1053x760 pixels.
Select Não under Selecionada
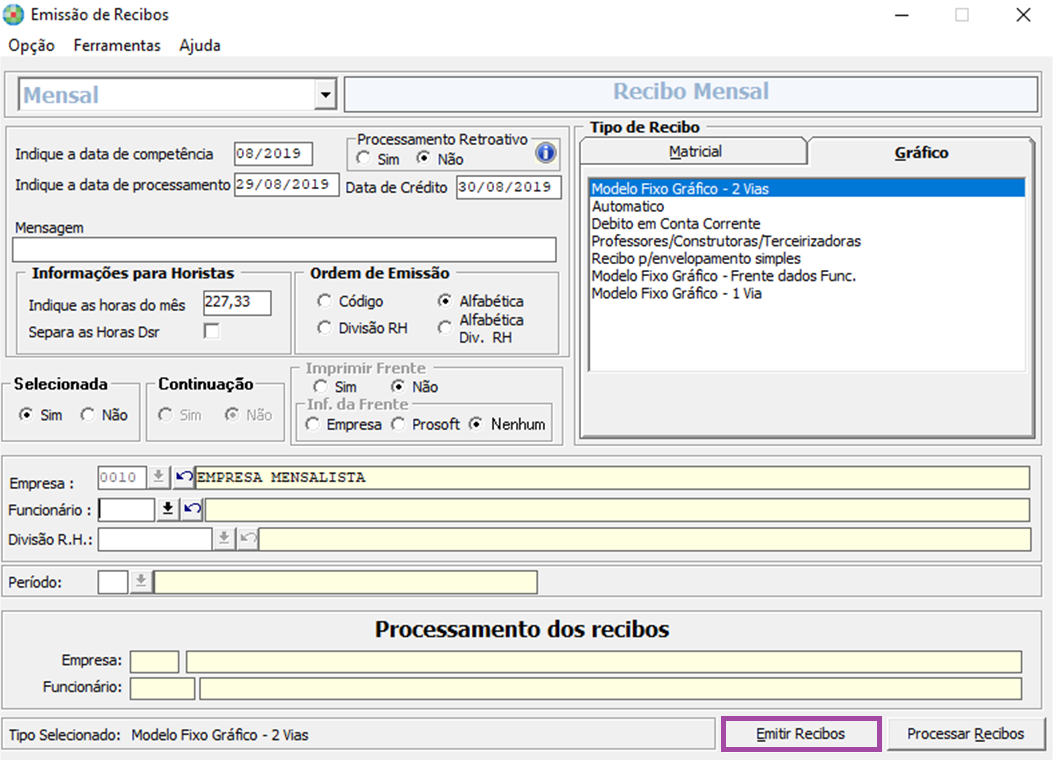(87, 415)
